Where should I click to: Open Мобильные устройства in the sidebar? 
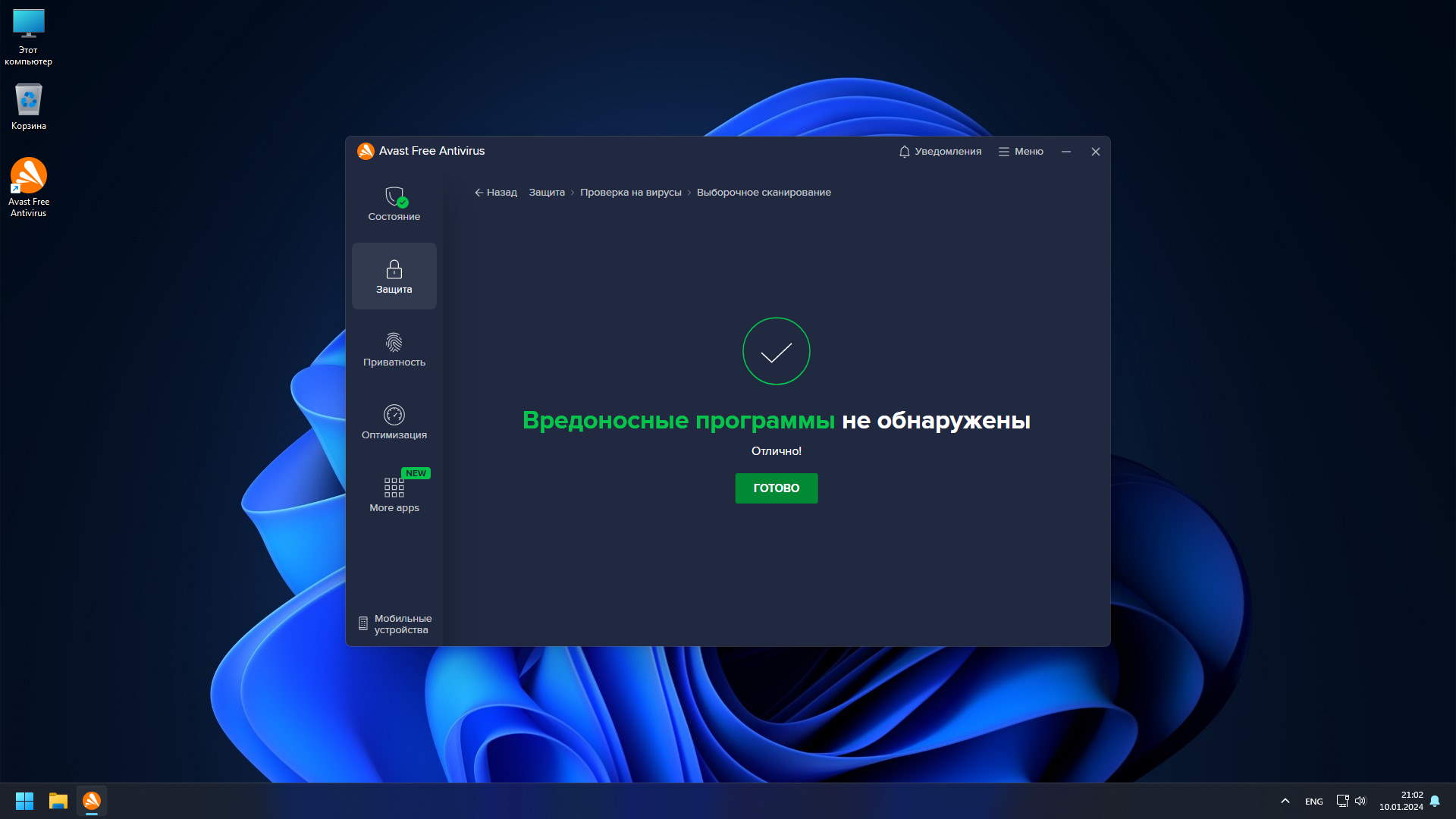(394, 624)
